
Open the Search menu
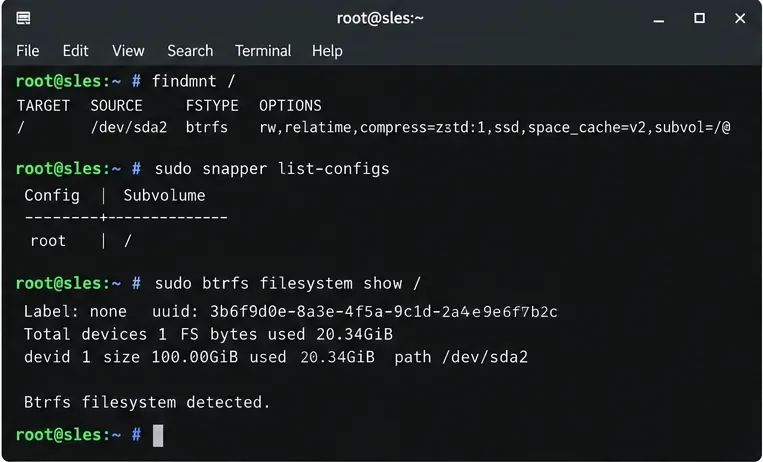(190, 51)
